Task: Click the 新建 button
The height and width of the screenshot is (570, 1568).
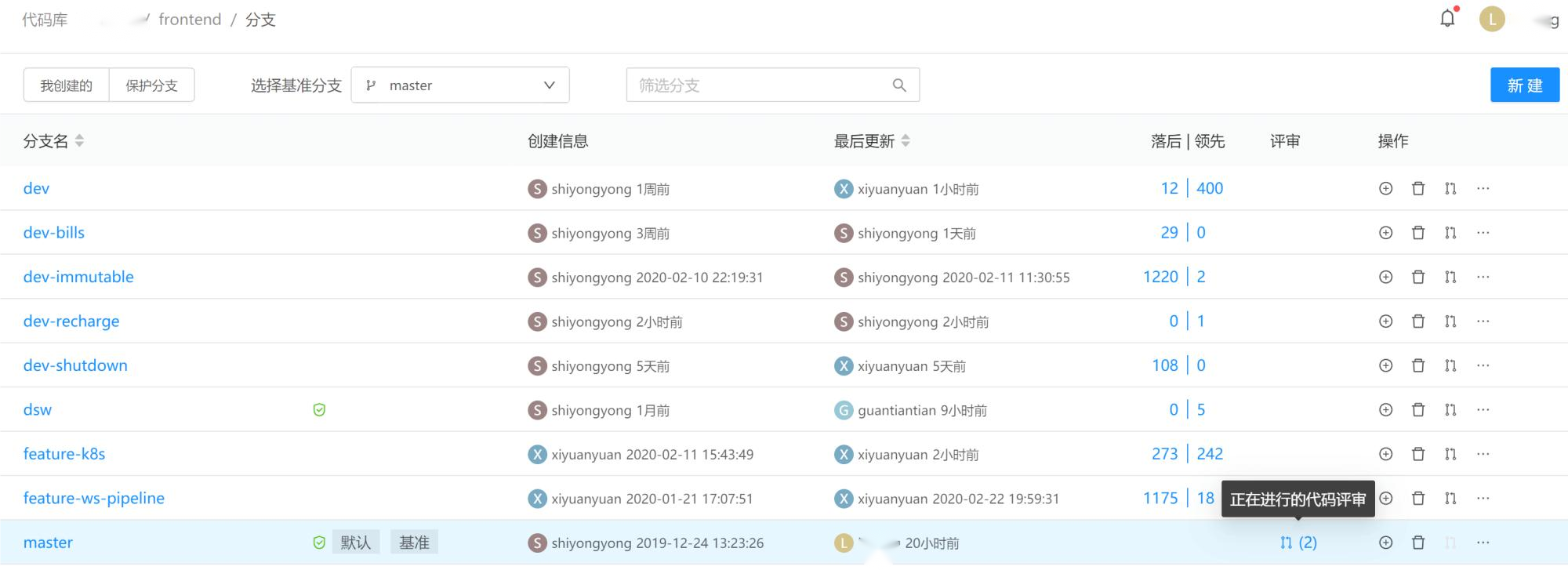Action: pyautogui.click(x=1524, y=85)
